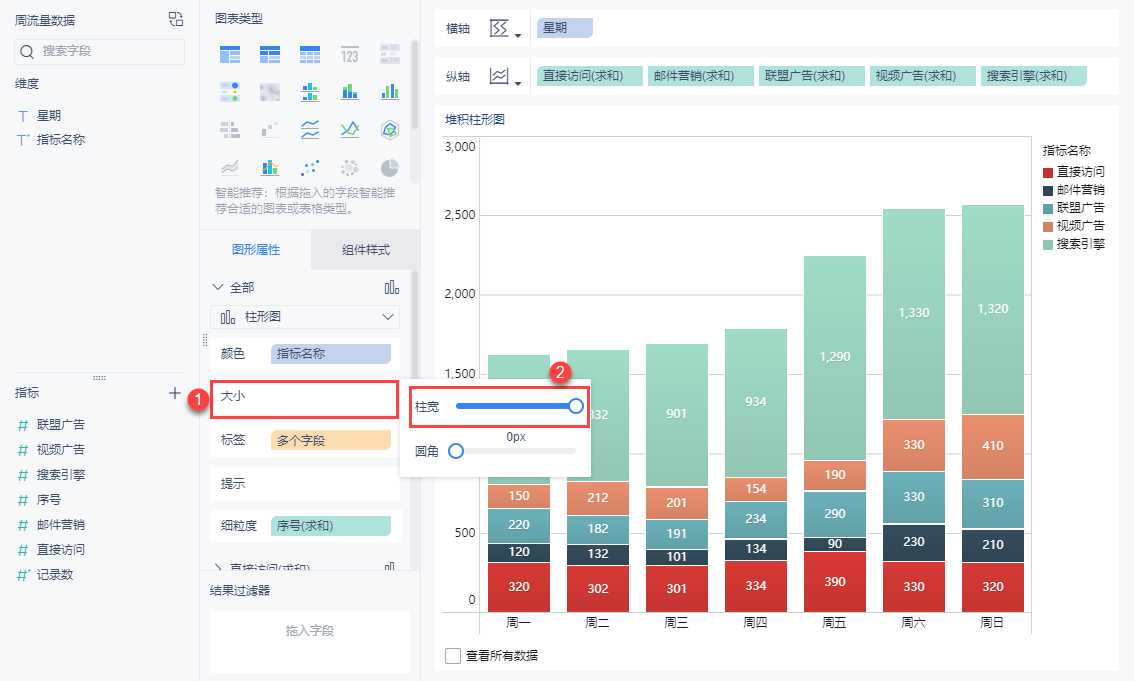Screen dimensions: 1134x681
Task: Click the 圆角 slider handle
Action: (x=456, y=451)
